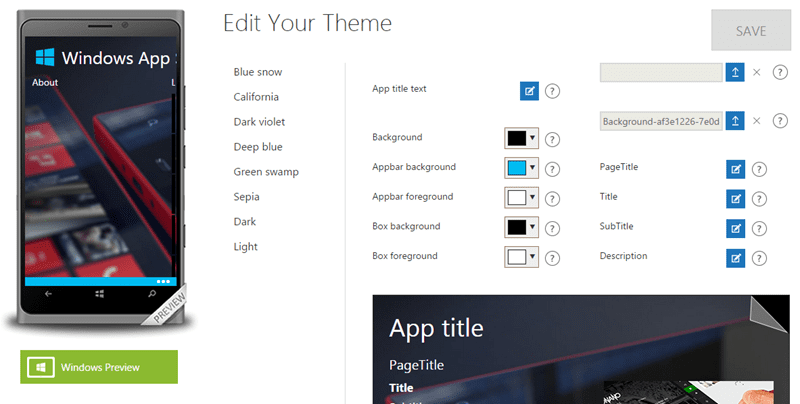Click the App title text in theme preview
The height and width of the screenshot is (404, 800).
tap(436, 329)
